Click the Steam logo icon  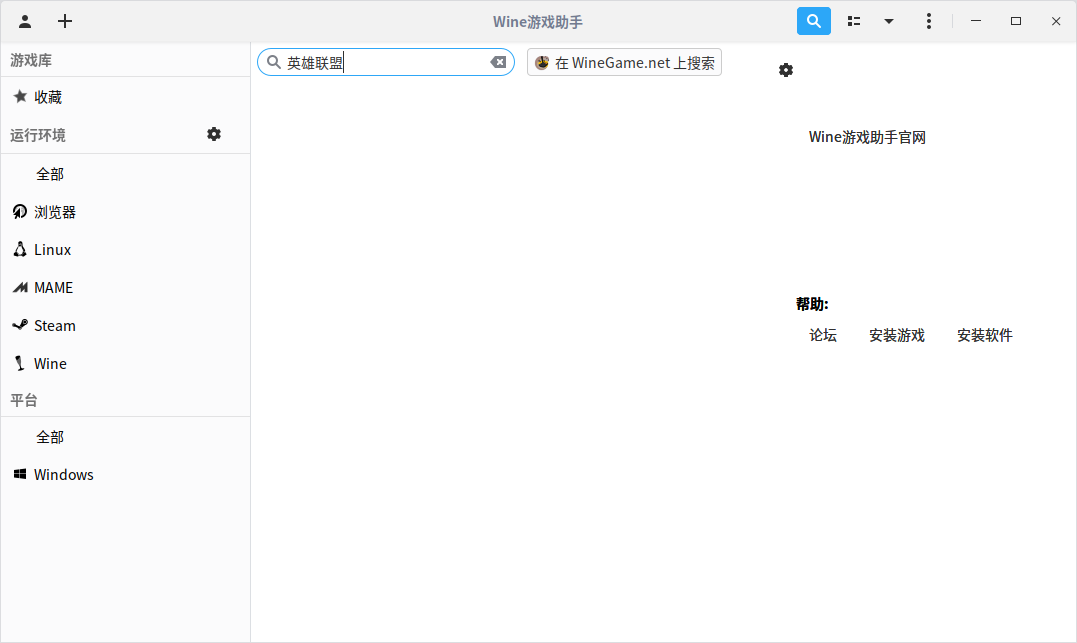[x=20, y=324]
